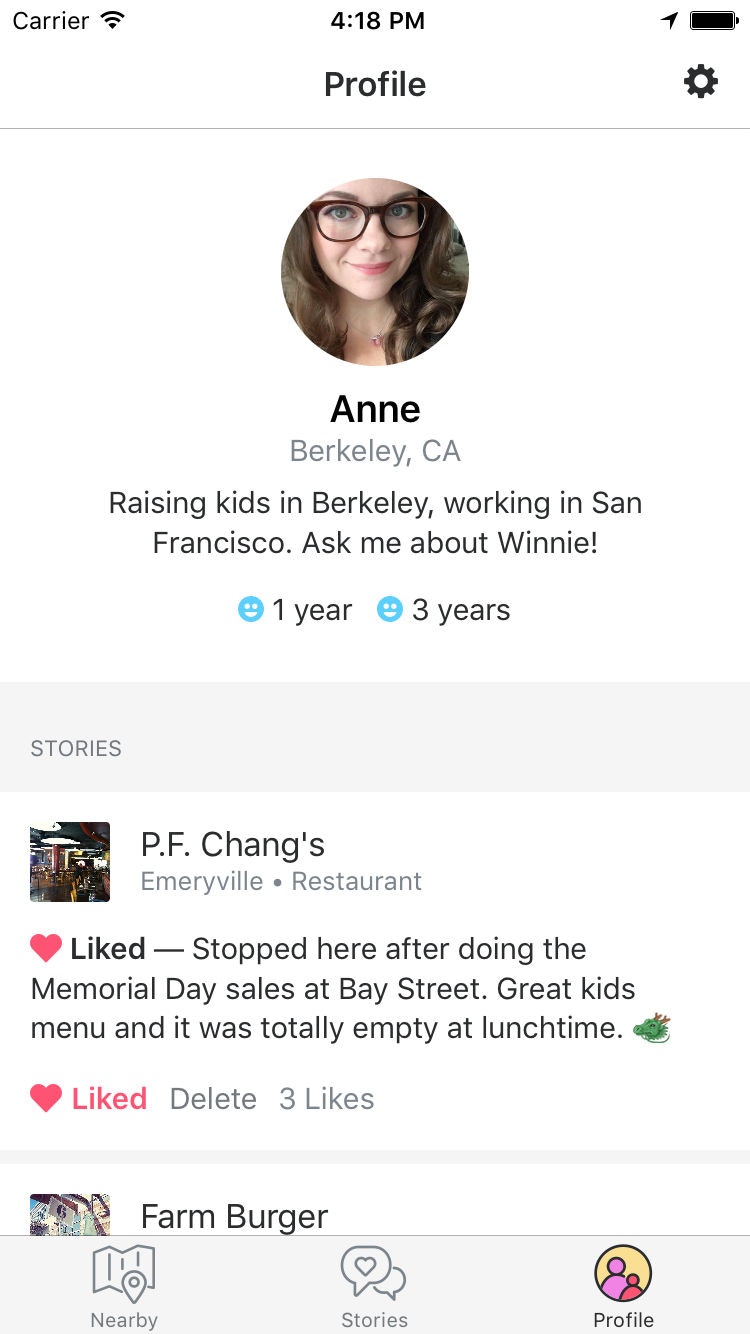750x1334 pixels.
Task: Delete the P.F. Chang's story
Action: tap(213, 1098)
